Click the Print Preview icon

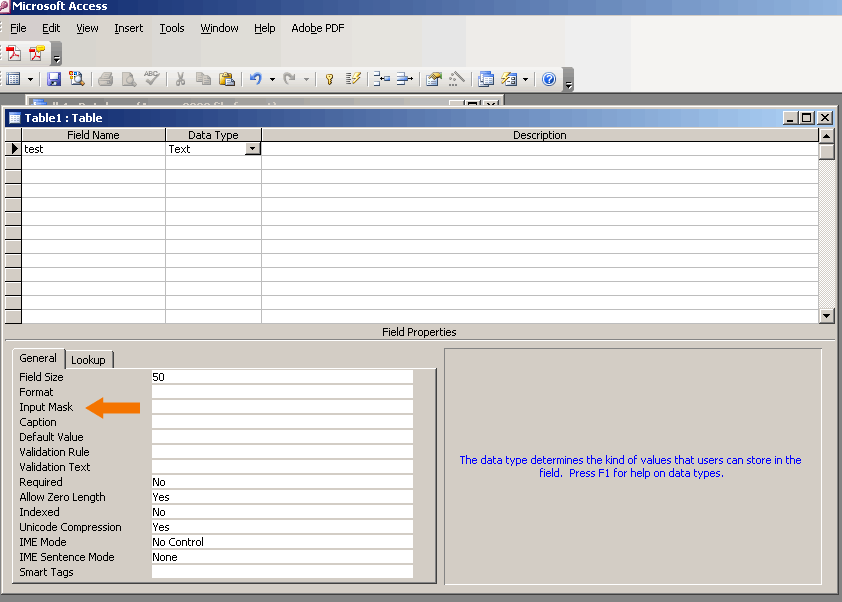(x=129, y=79)
